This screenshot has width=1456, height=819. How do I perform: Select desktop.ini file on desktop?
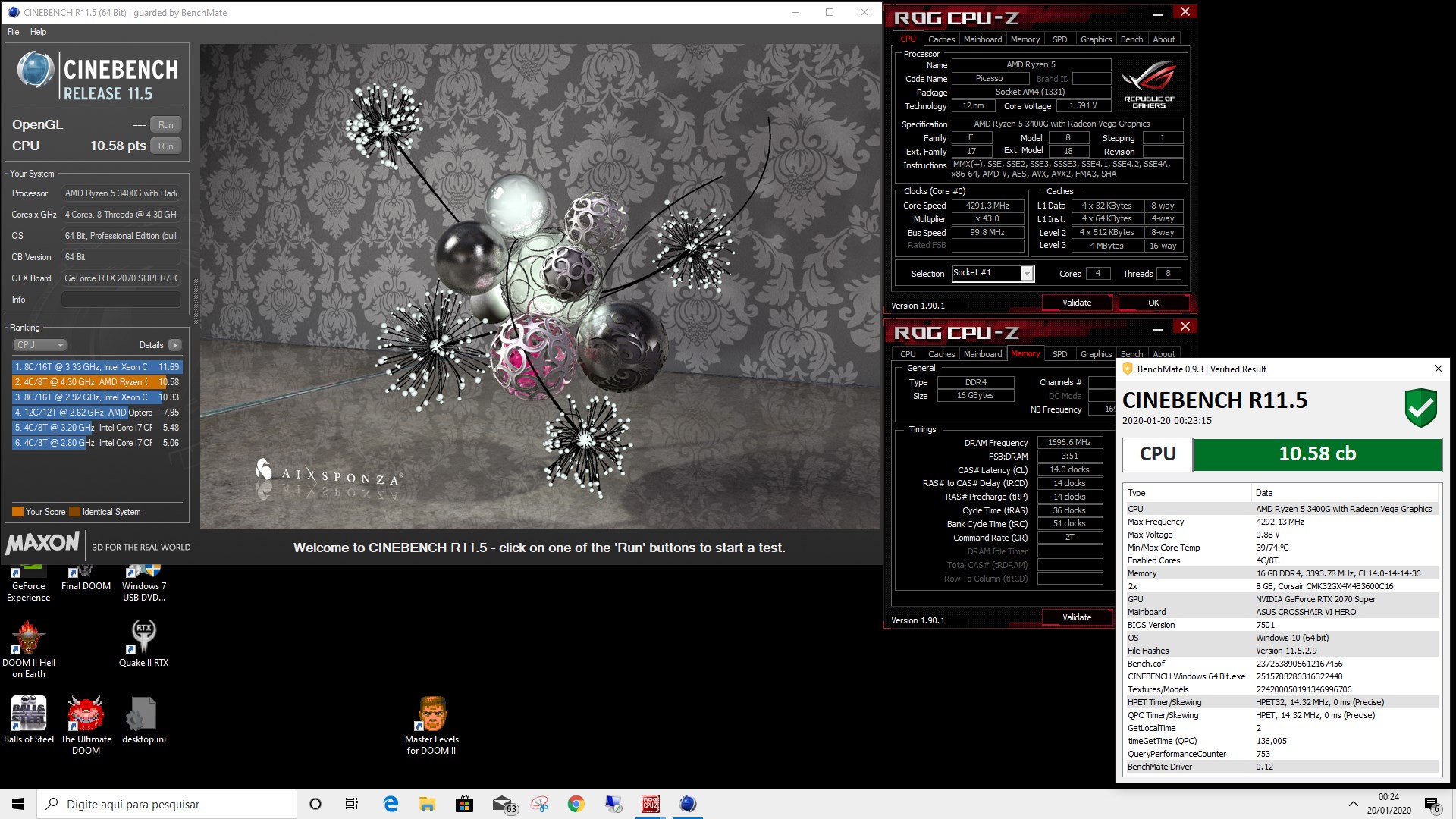pyautogui.click(x=143, y=720)
